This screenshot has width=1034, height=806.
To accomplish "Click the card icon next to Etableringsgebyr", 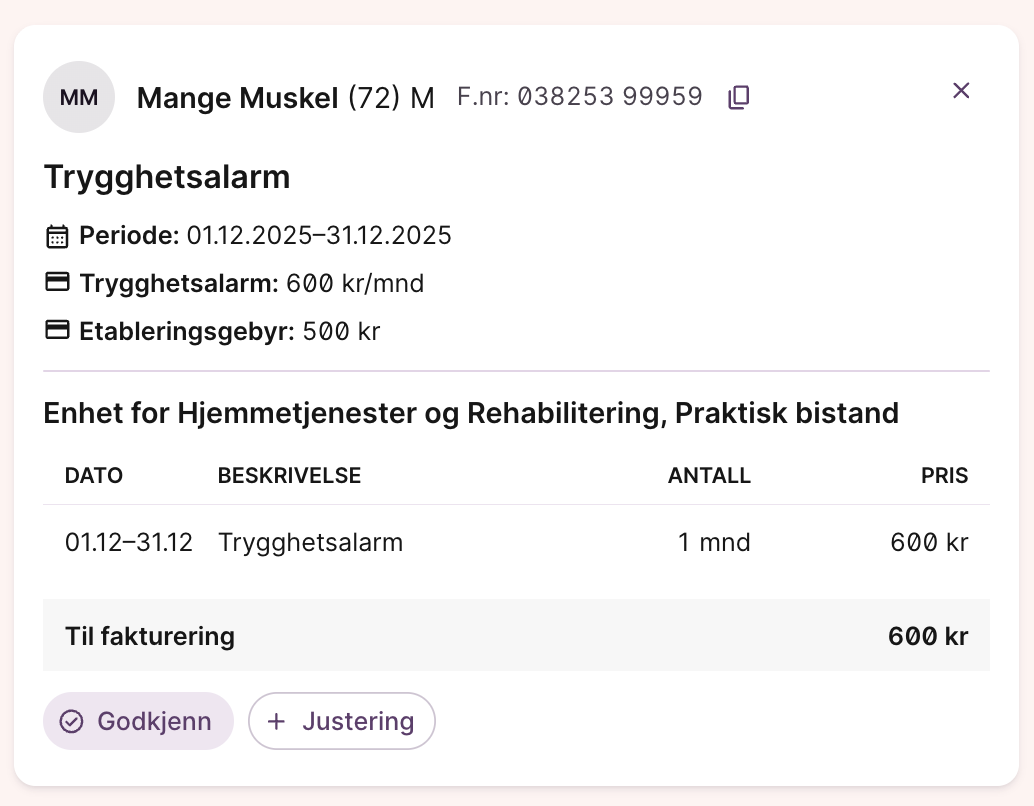I will click(x=58, y=330).
